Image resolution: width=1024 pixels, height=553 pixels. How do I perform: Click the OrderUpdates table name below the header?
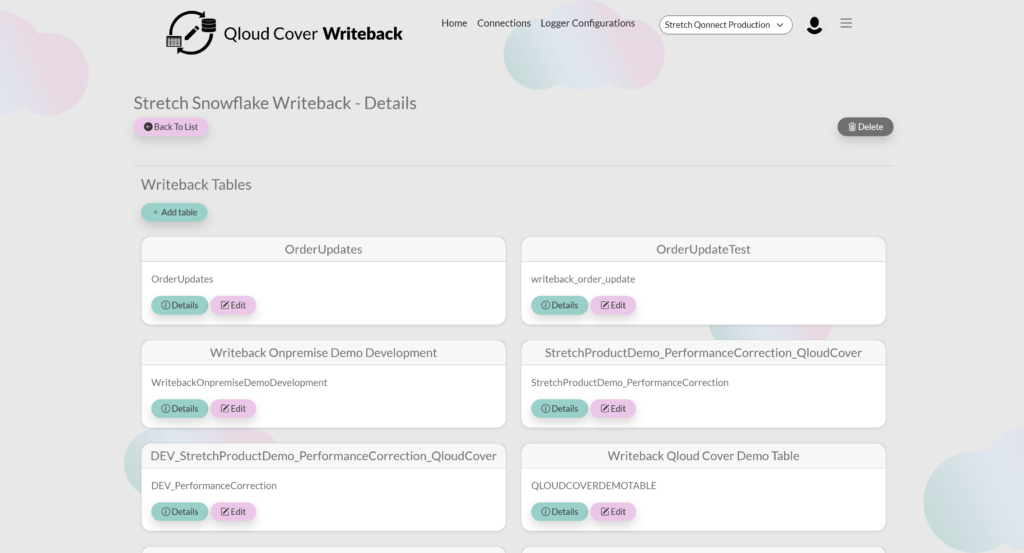pos(182,279)
